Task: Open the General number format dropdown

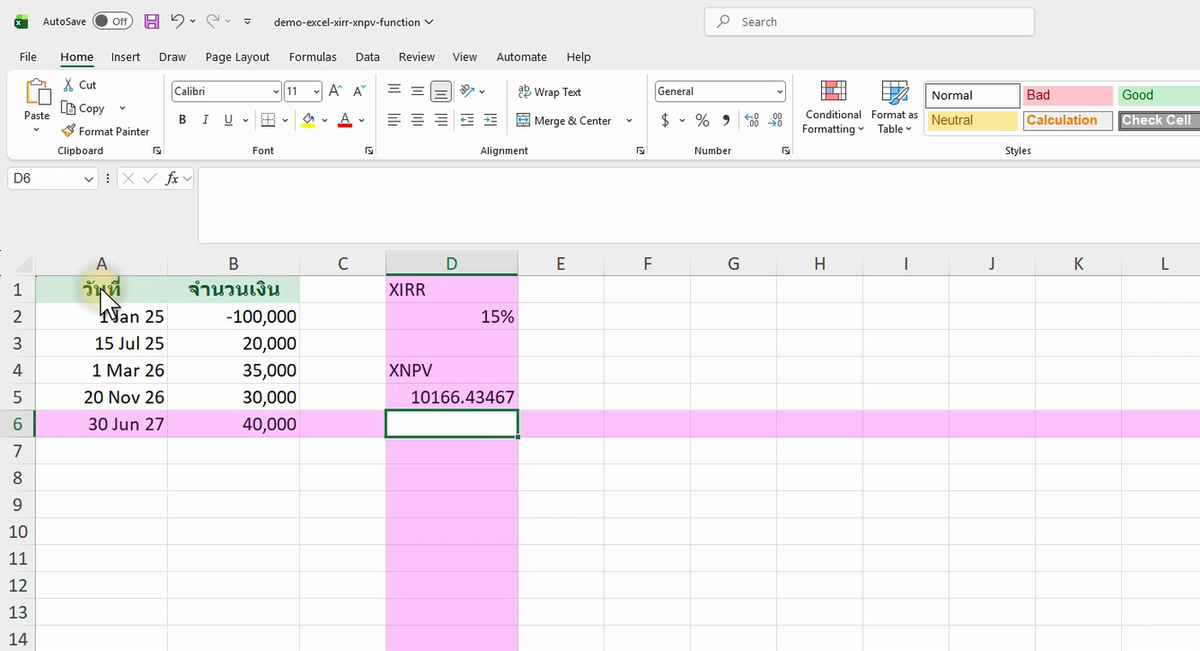Action: point(780,91)
